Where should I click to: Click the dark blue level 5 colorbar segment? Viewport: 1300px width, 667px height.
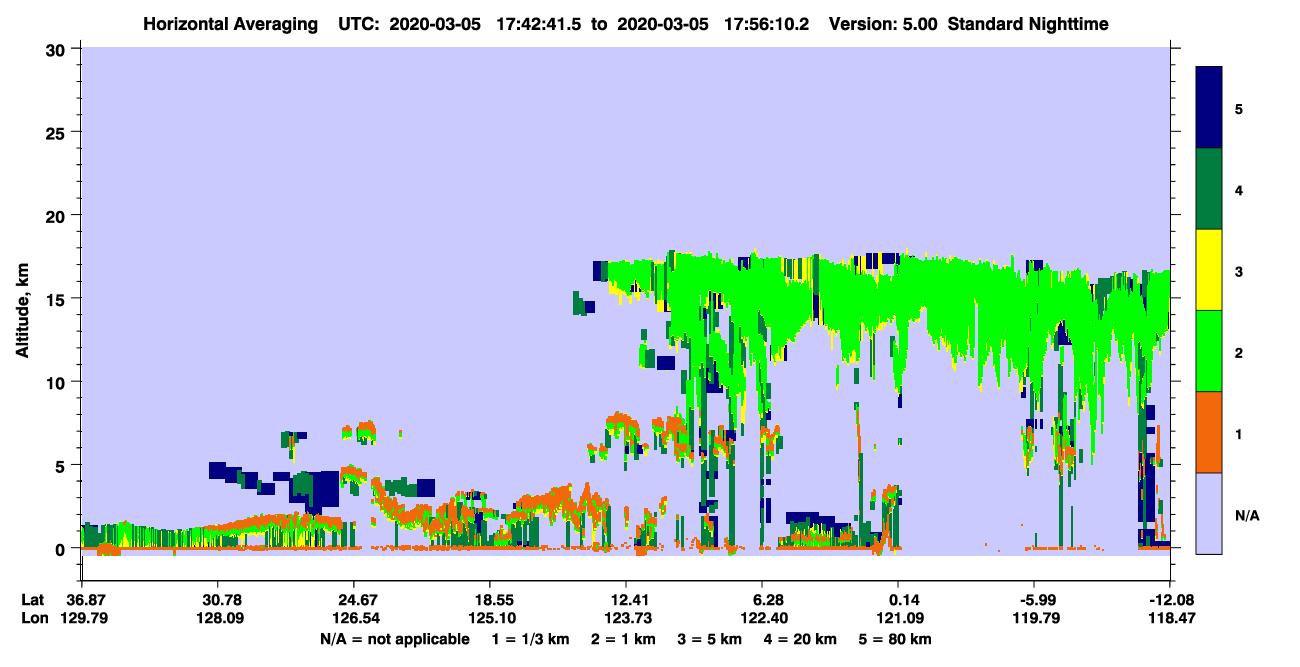click(1209, 108)
